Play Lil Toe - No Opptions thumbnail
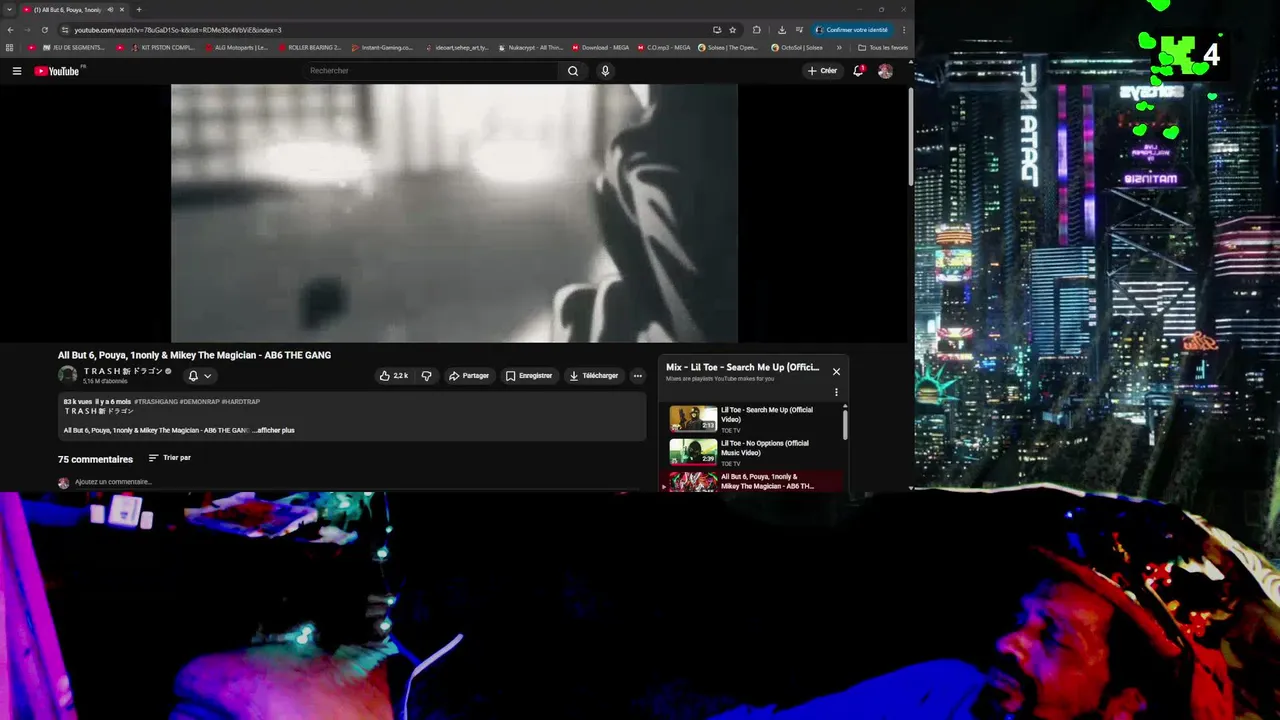 pos(693,451)
